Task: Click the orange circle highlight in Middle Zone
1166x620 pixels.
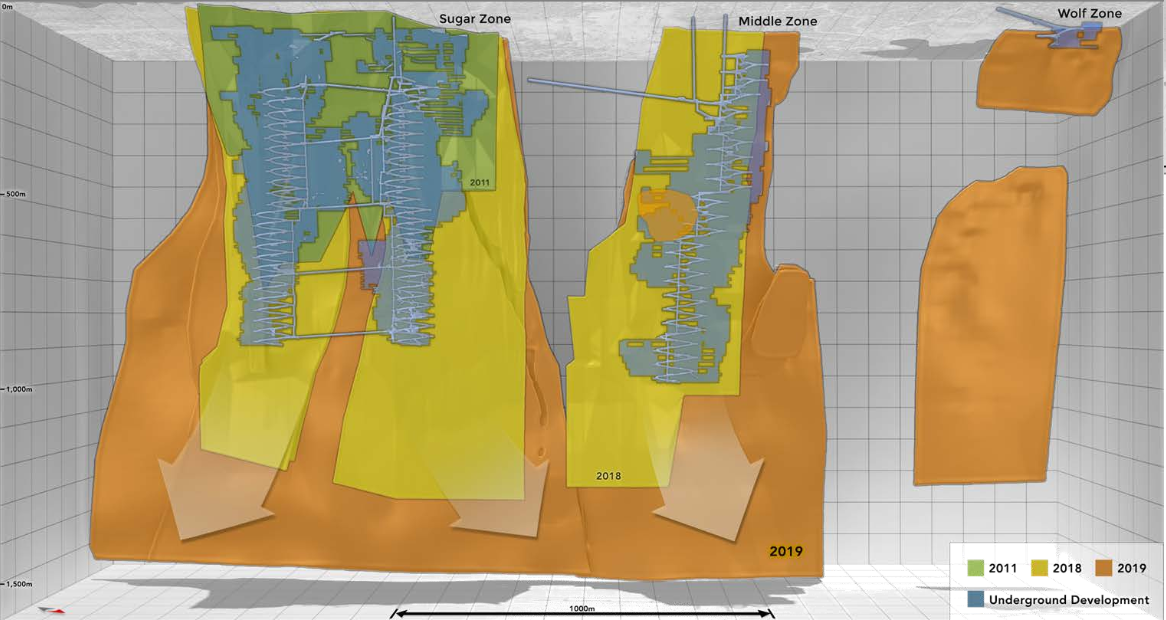Action: pyautogui.click(x=667, y=214)
